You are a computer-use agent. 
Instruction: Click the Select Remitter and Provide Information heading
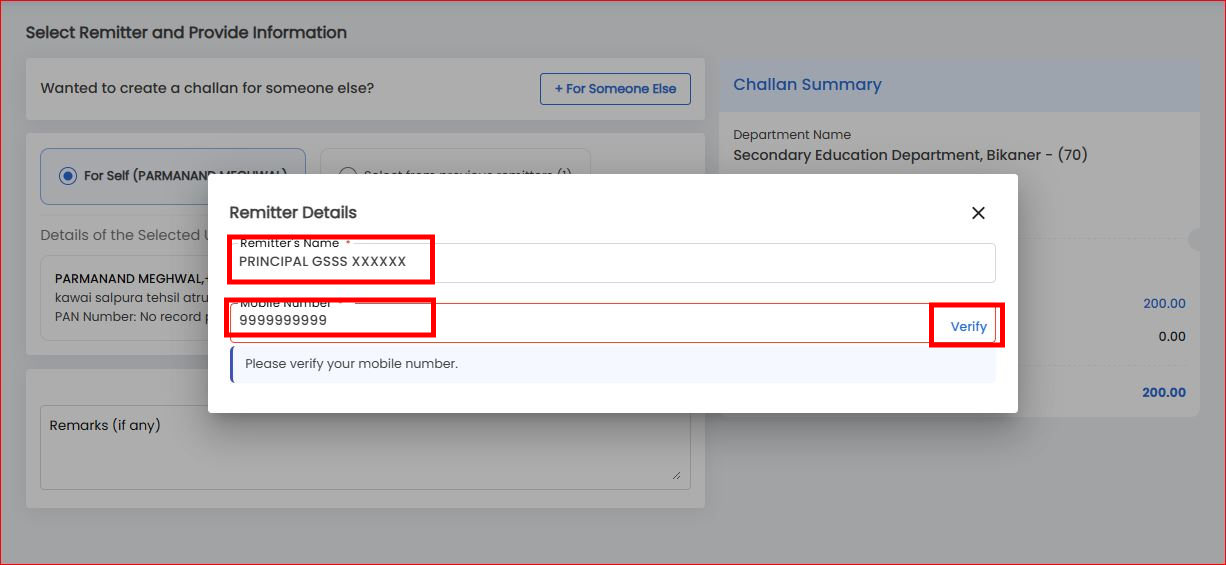(186, 32)
